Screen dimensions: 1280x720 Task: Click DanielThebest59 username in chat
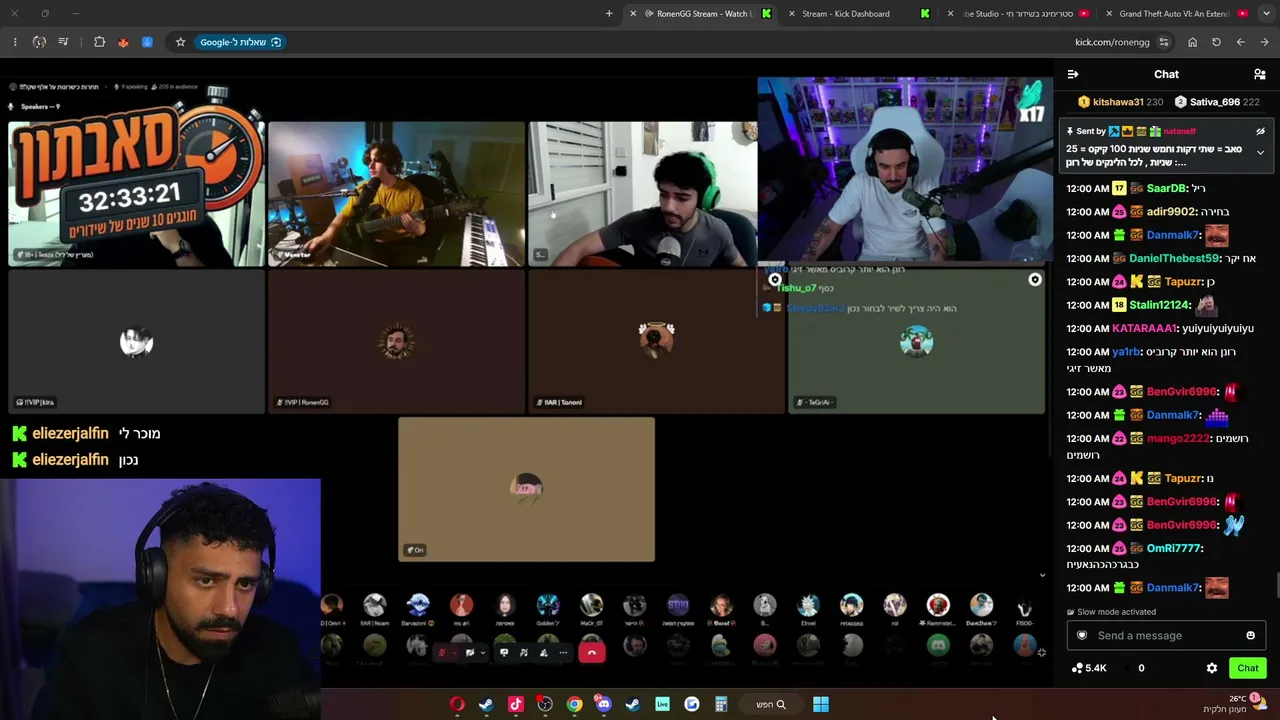click(1174, 258)
